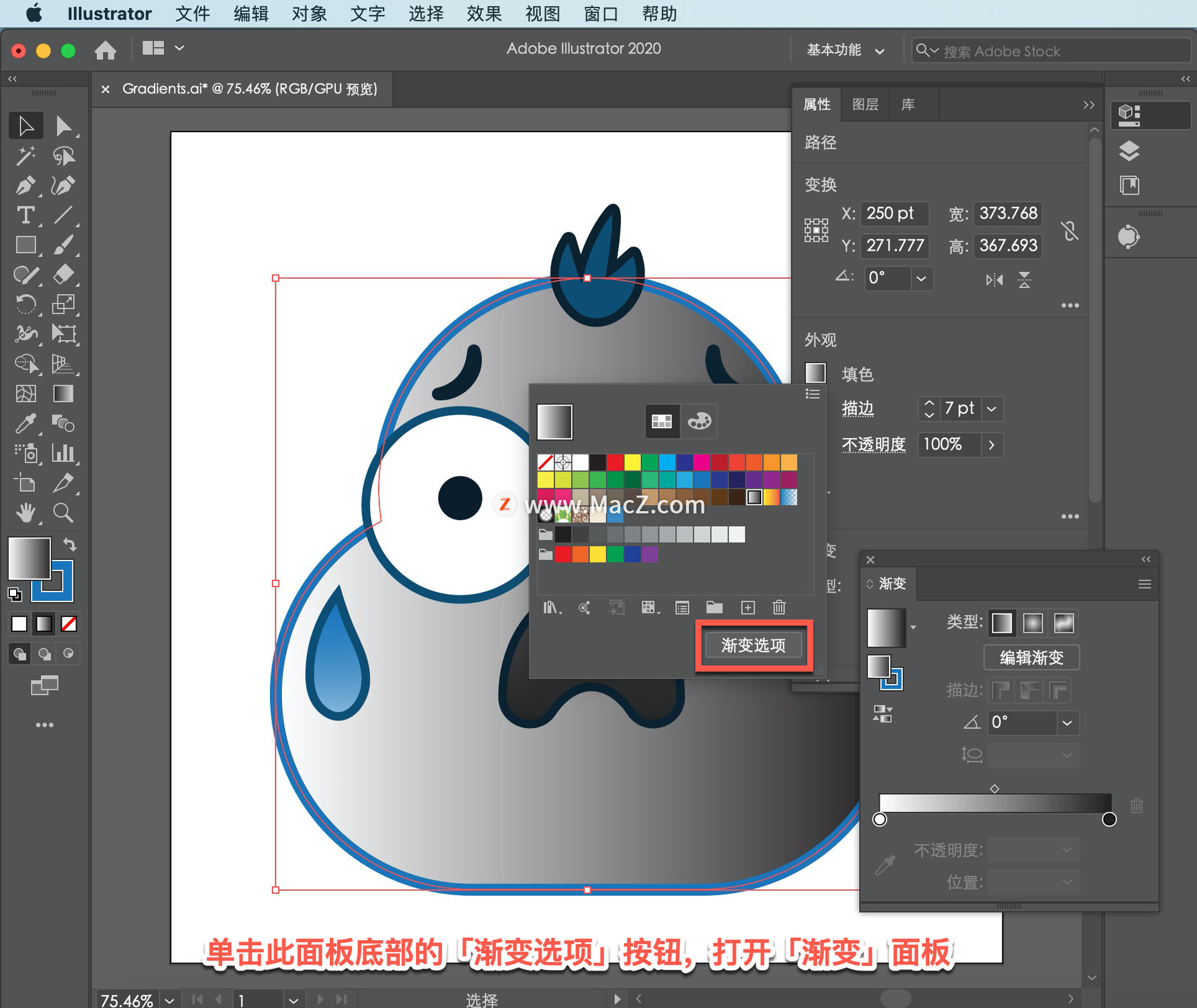Click the red color swatch
1197x1008 pixels.
point(615,462)
